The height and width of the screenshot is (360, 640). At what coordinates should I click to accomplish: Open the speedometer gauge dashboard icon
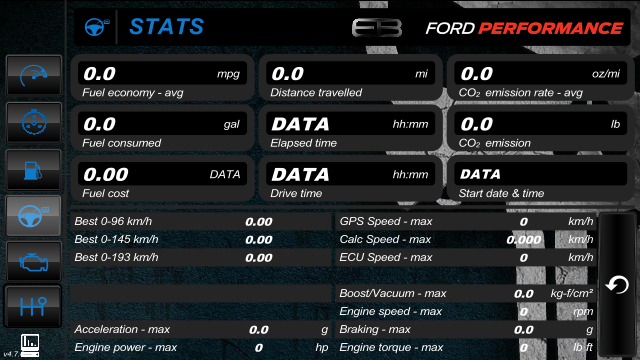(x=34, y=76)
